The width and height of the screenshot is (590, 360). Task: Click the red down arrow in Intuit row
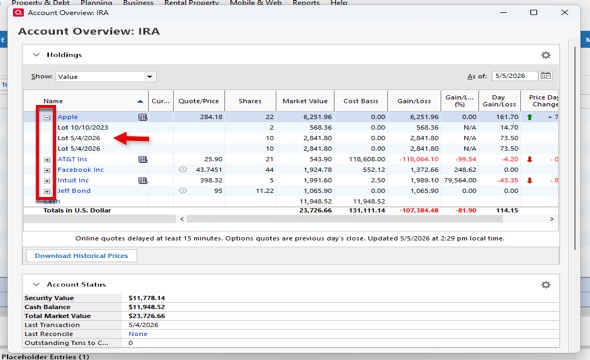click(x=530, y=181)
